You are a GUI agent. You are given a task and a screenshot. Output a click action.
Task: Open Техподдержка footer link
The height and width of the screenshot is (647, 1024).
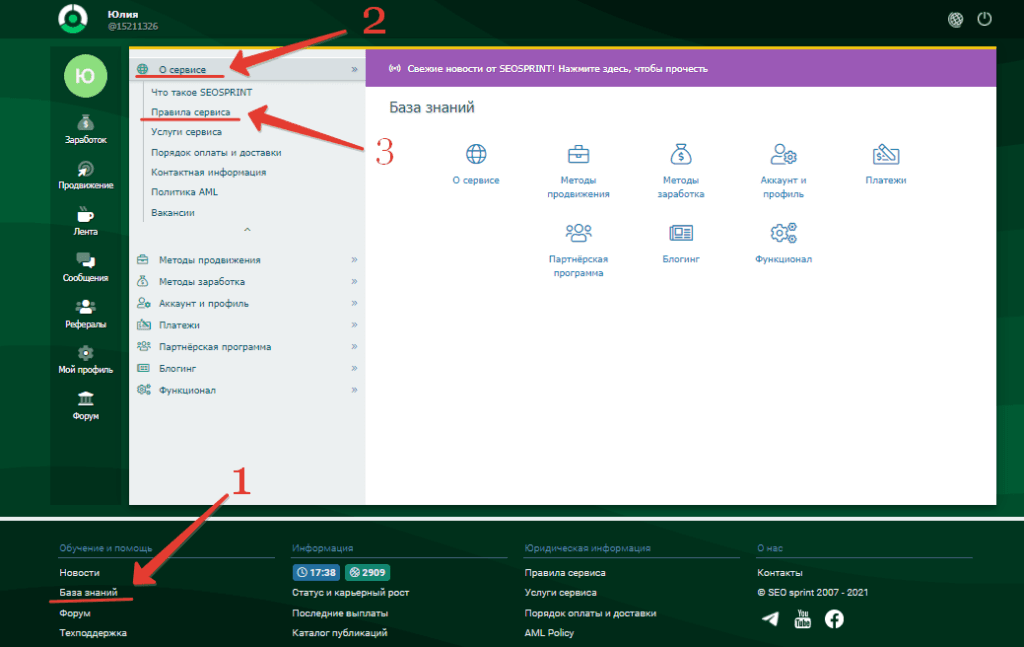(93, 633)
